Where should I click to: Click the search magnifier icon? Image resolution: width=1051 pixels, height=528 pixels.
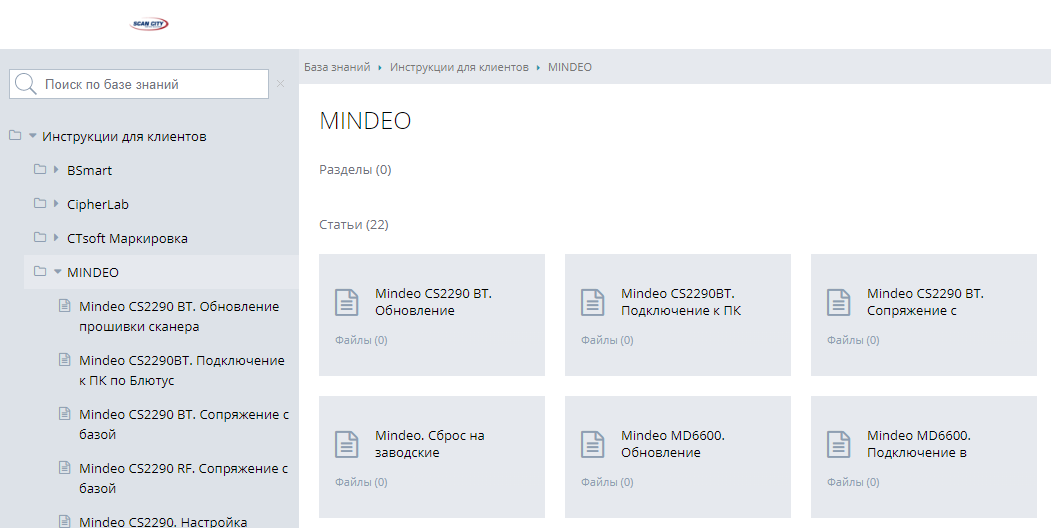(x=25, y=84)
